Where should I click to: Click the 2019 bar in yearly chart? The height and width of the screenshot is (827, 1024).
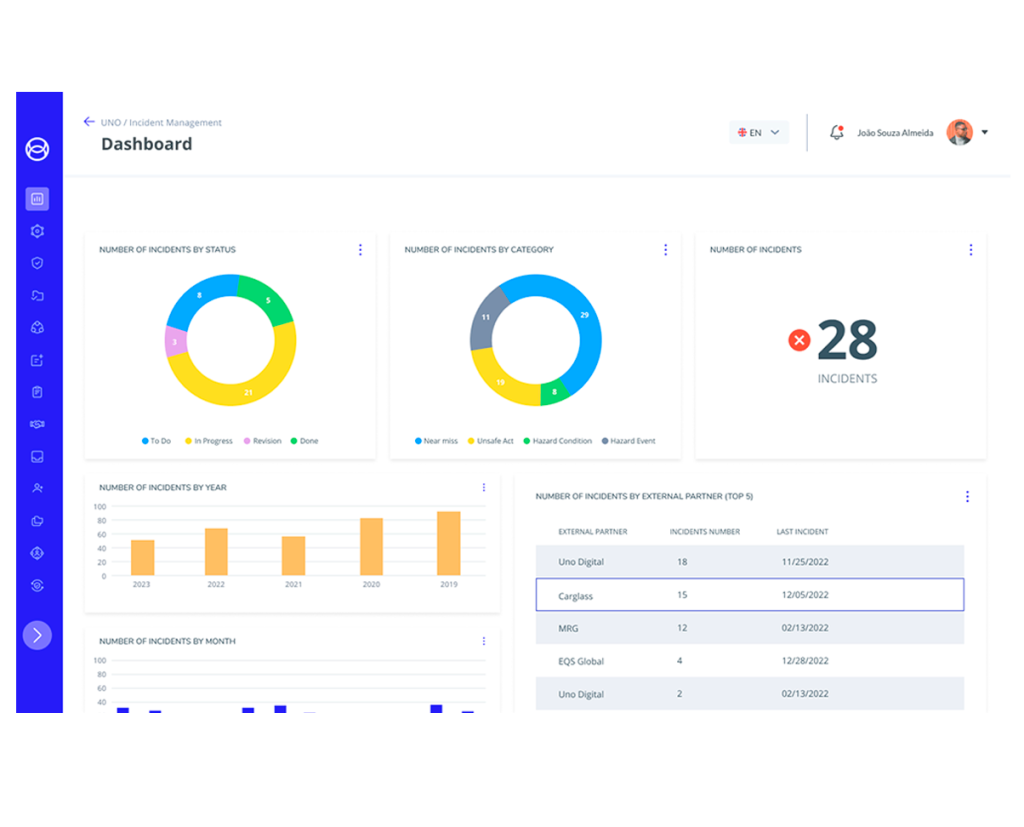tap(449, 543)
